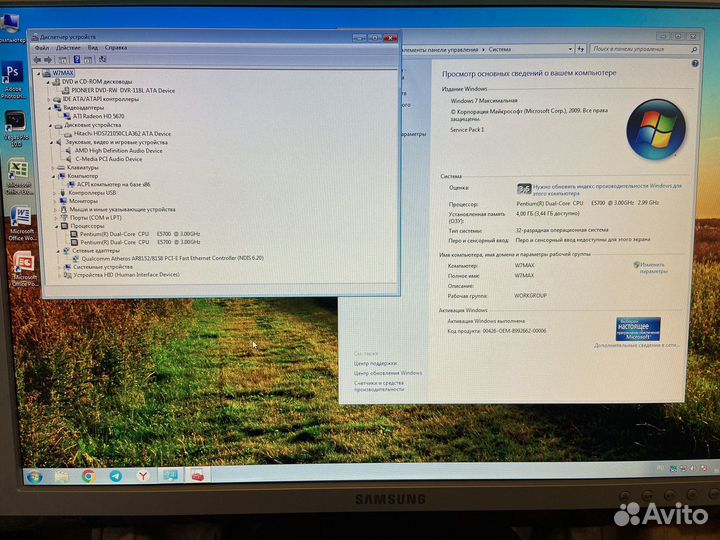The height and width of the screenshot is (540, 720).
Task: Click the Forward arrow in Device Manager toolbar
Action: 48,60
